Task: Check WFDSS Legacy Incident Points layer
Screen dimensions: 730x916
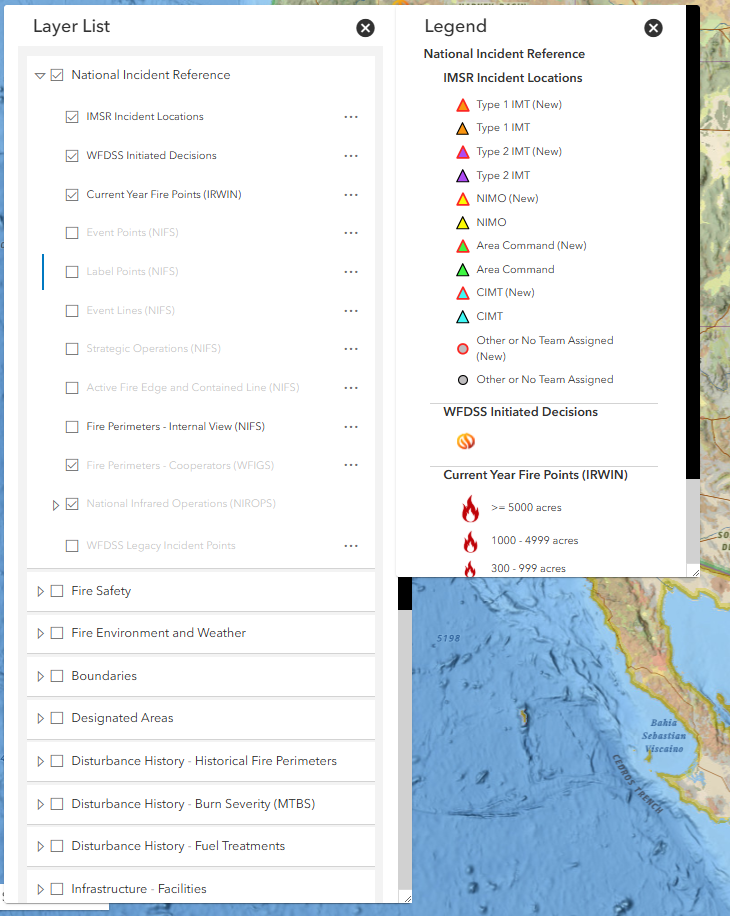Action: point(72,546)
